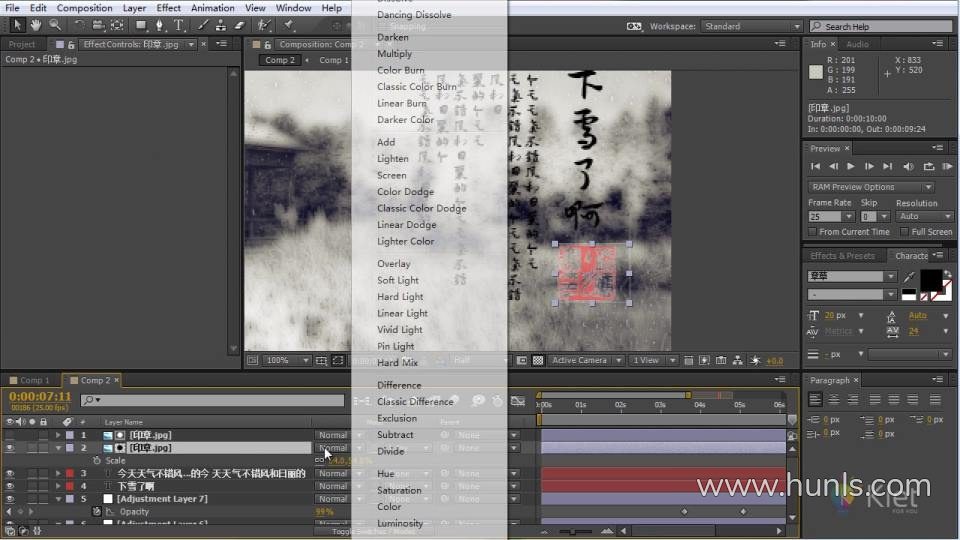960x540 pixels.
Task: Toggle Opacity stopwatch on Adjustment Layer 7
Action: tap(96, 511)
